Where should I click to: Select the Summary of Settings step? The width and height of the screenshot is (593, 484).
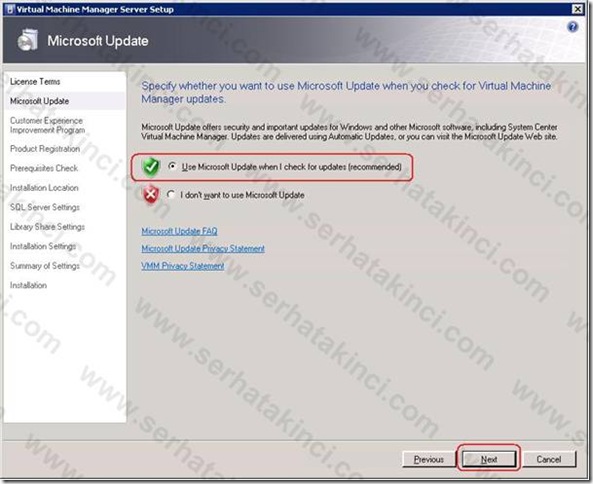point(45,266)
